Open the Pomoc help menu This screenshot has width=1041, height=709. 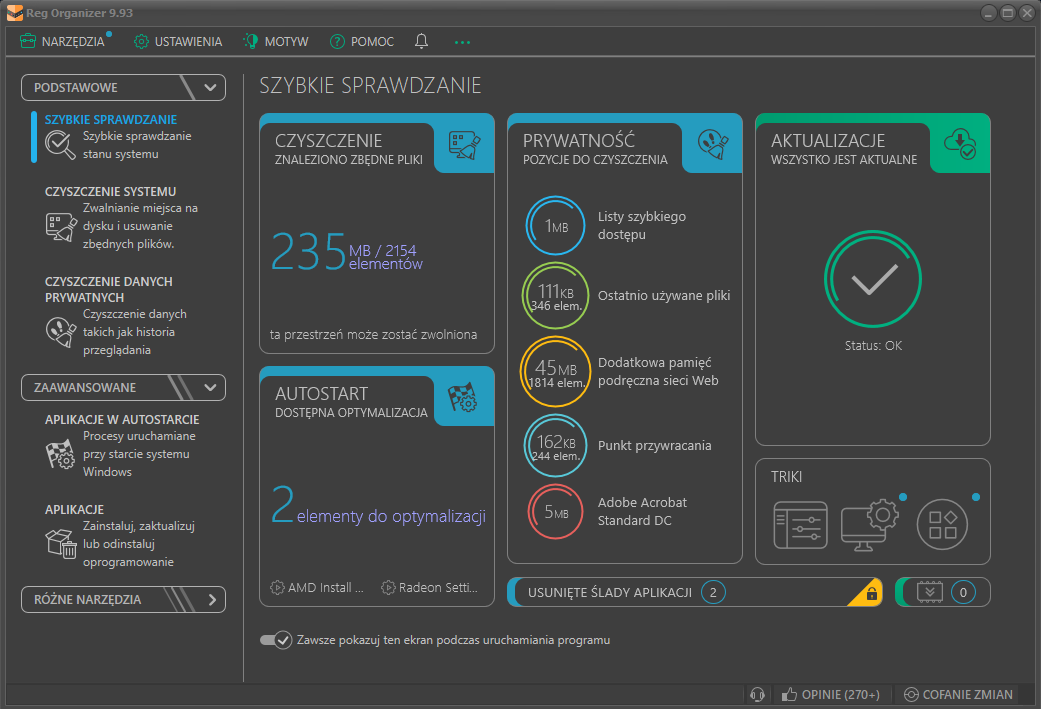point(362,42)
